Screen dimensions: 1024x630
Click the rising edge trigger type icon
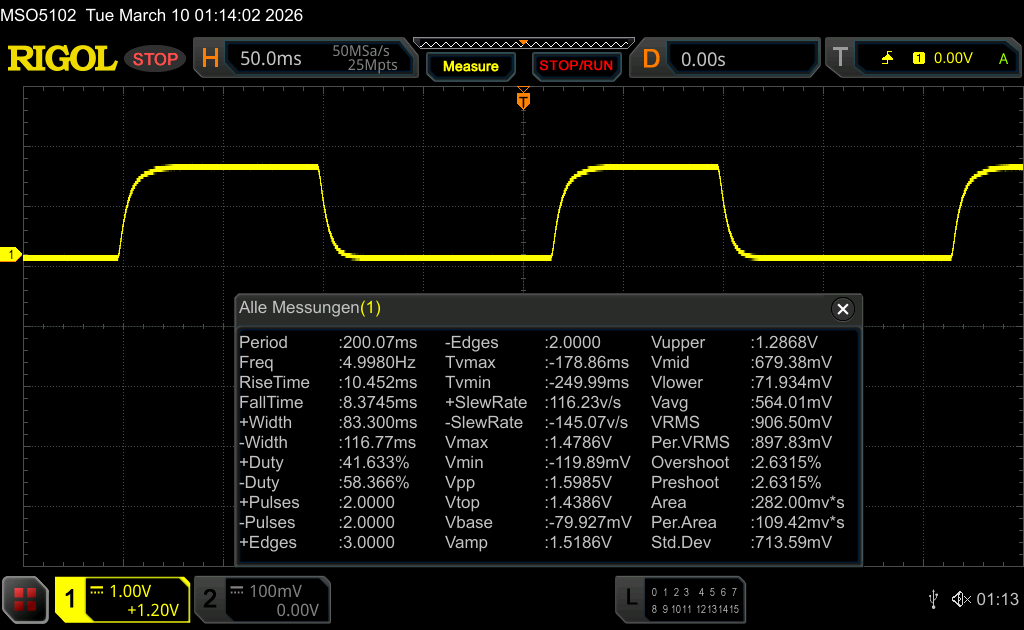887,59
